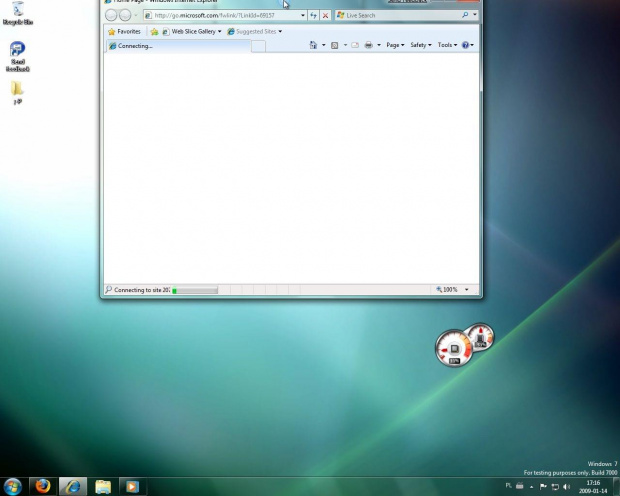The image size is (620, 496).
Task: Click the Read Mail icon
Action: pyautogui.click(x=355, y=45)
